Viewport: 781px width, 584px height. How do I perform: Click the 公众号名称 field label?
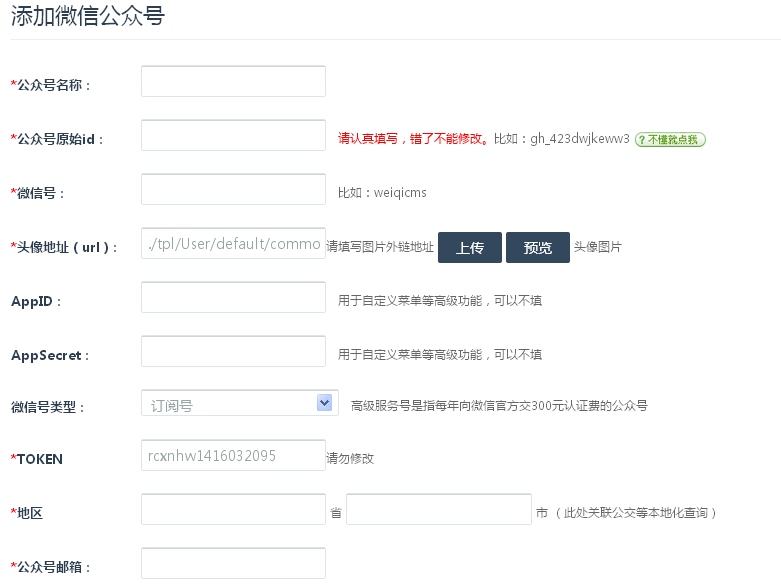click(x=54, y=86)
